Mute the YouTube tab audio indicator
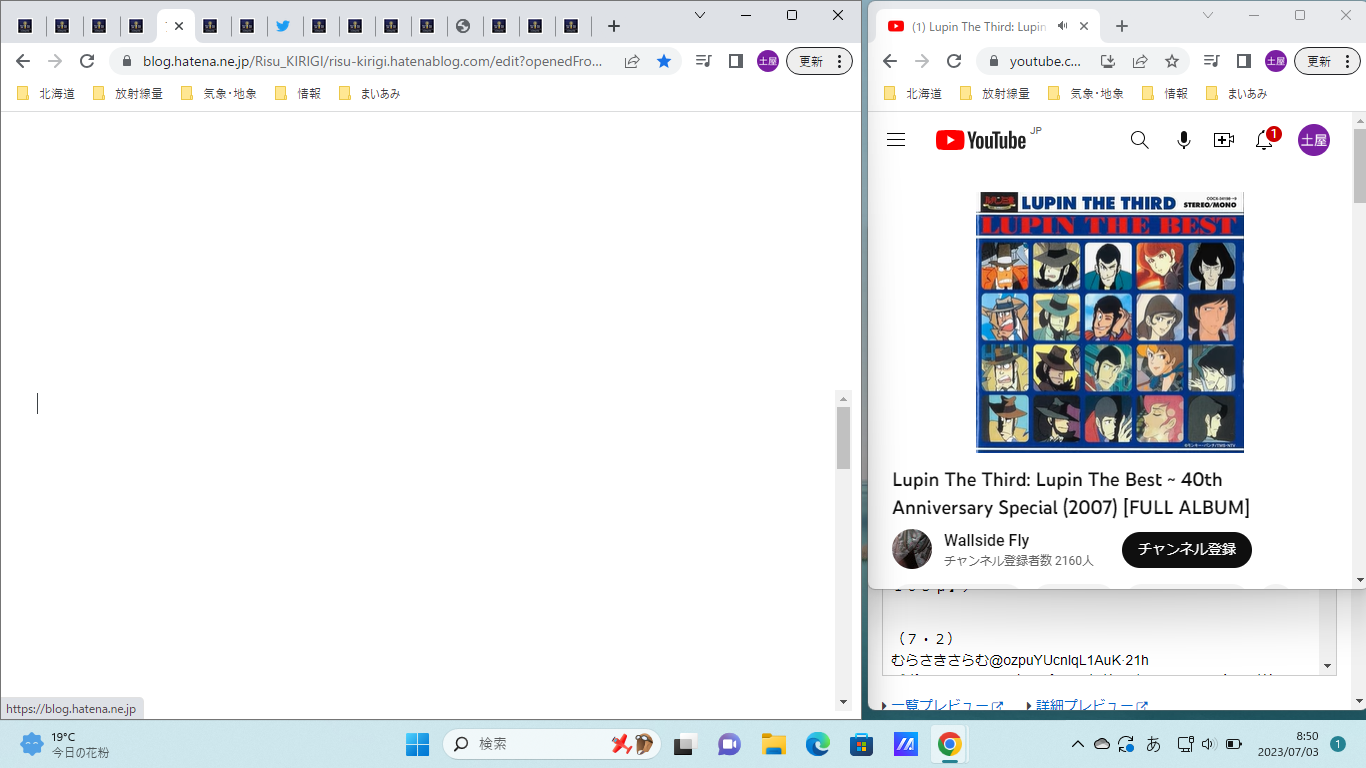The image size is (1366, 768). pyautogui.click(x=1062, y=26)
